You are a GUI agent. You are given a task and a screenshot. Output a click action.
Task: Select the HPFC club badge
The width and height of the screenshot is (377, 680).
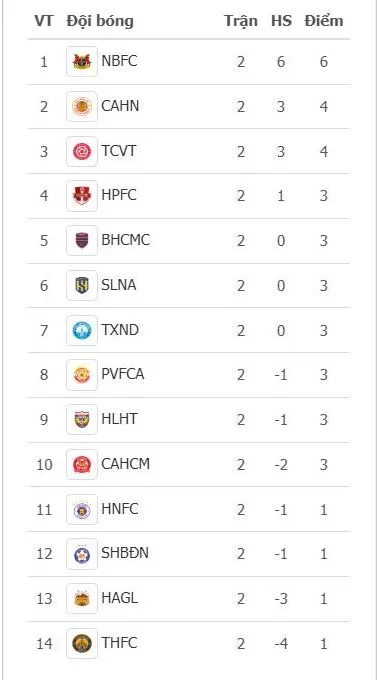click(x=82, y=196)
